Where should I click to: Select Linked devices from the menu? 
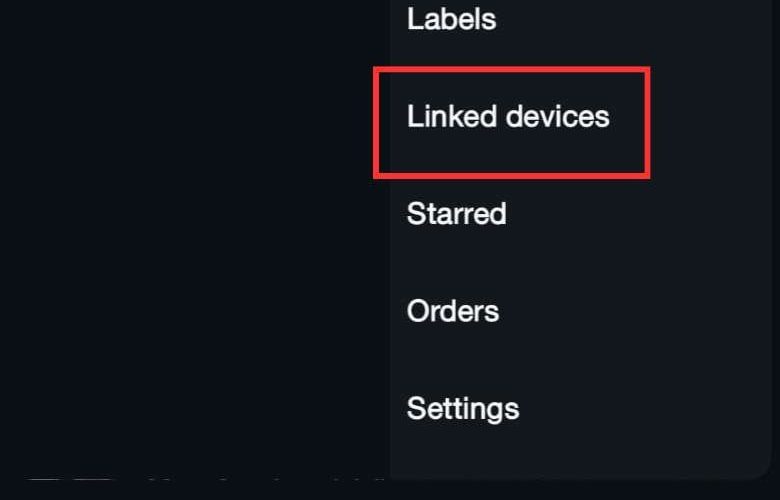[508, 117]
